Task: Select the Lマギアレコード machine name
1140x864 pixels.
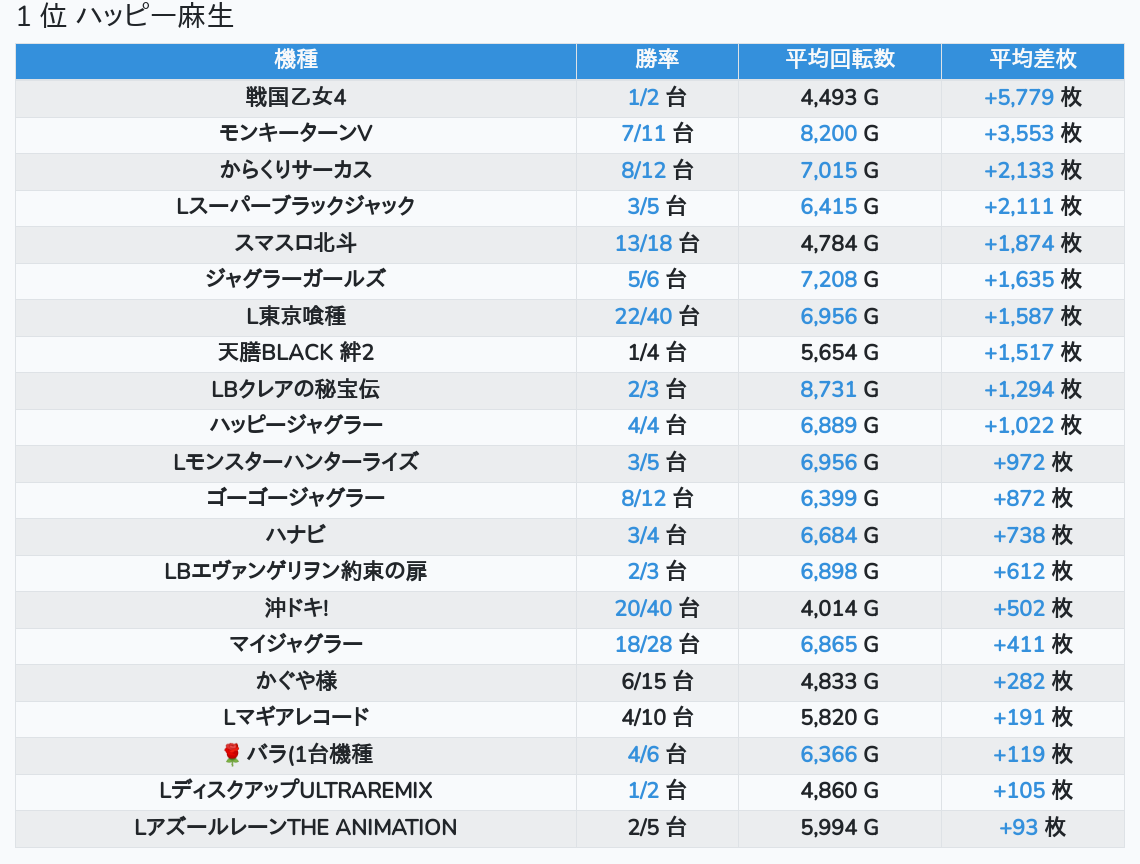Action: [x=296, y=718]
